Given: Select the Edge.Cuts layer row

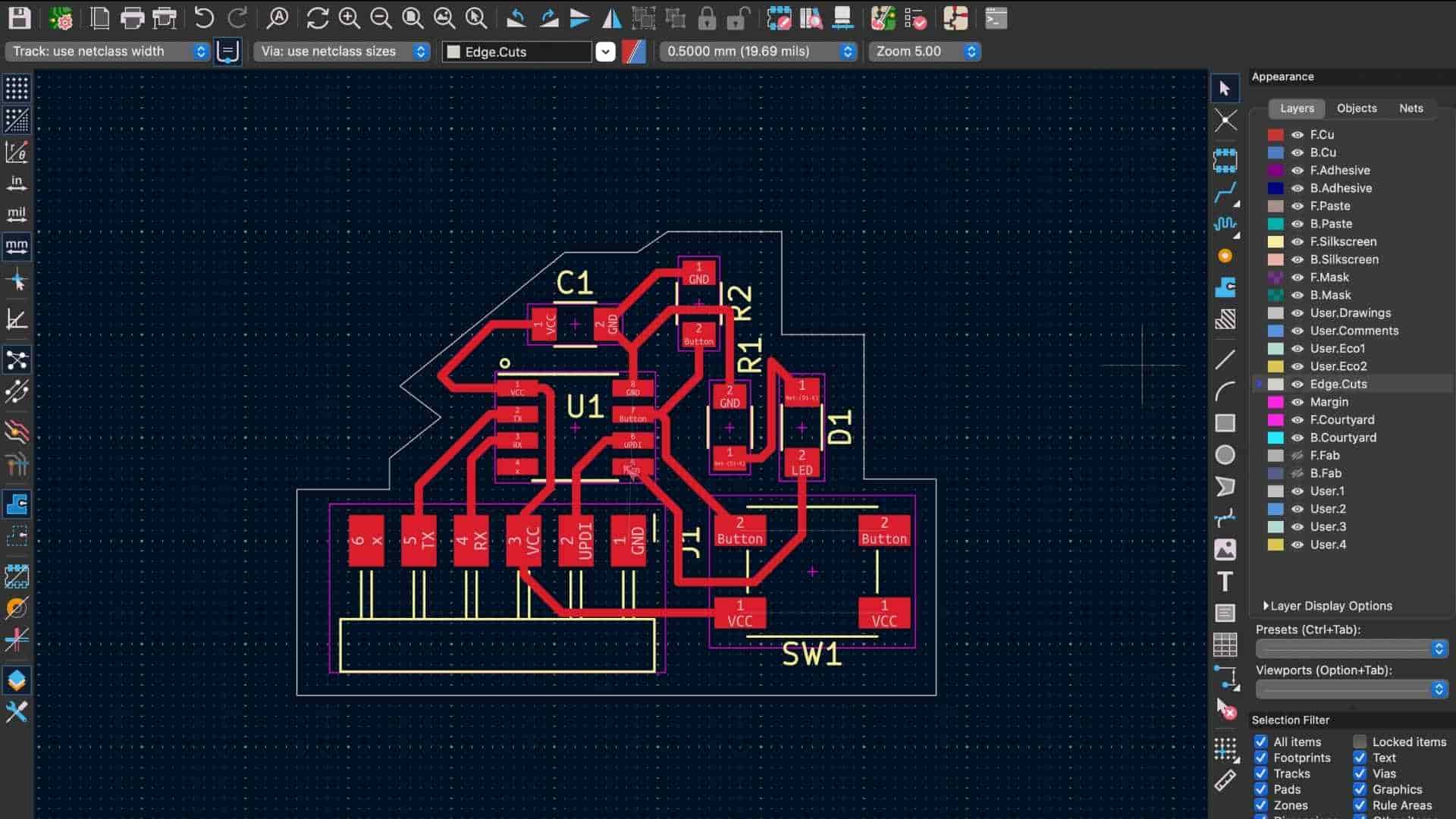Looking at the screenshot, I should click(x=1338, y=384).
